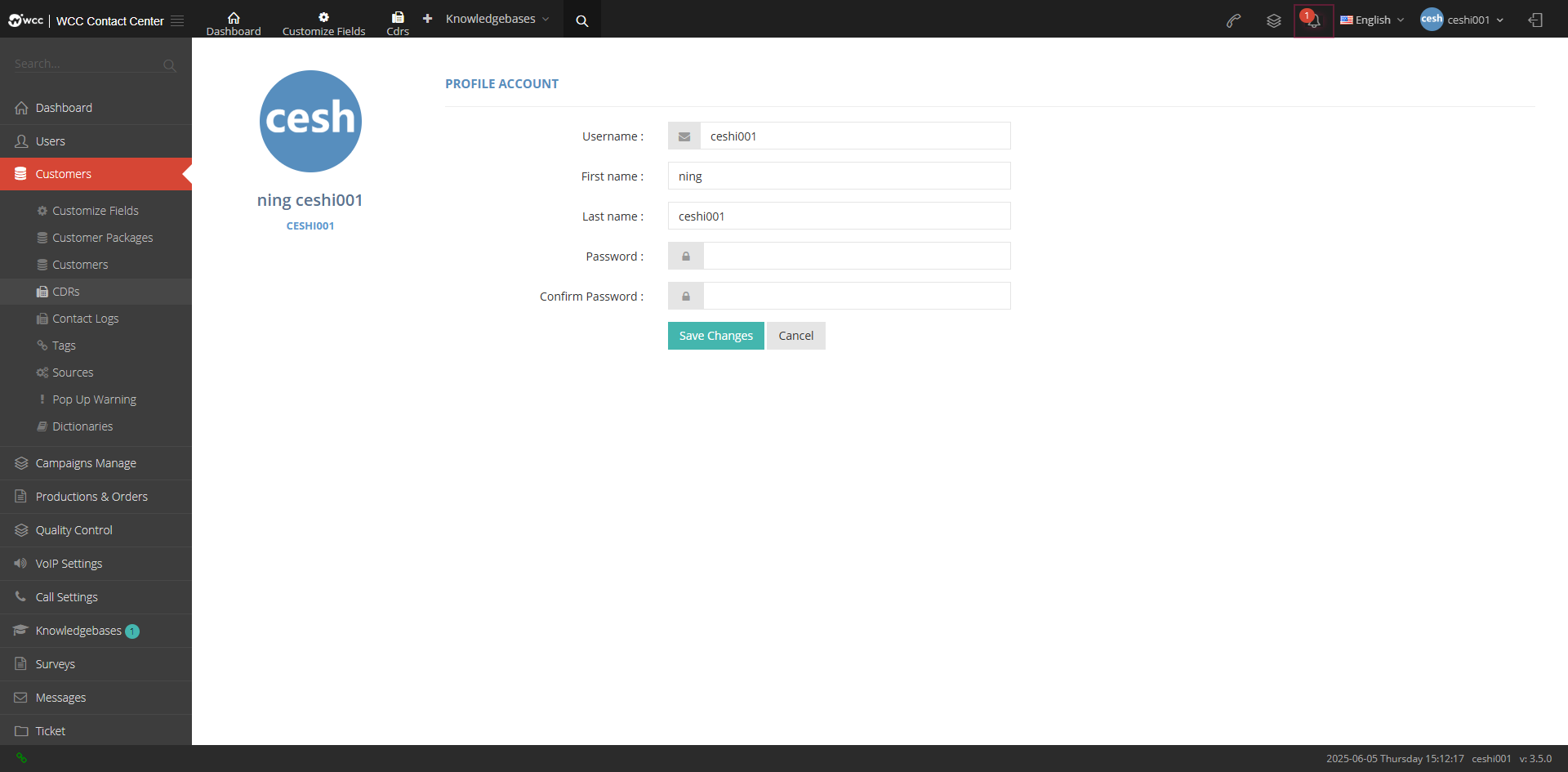
Task: Expand Call Settings in sidebar
Action: pos(96,597)
